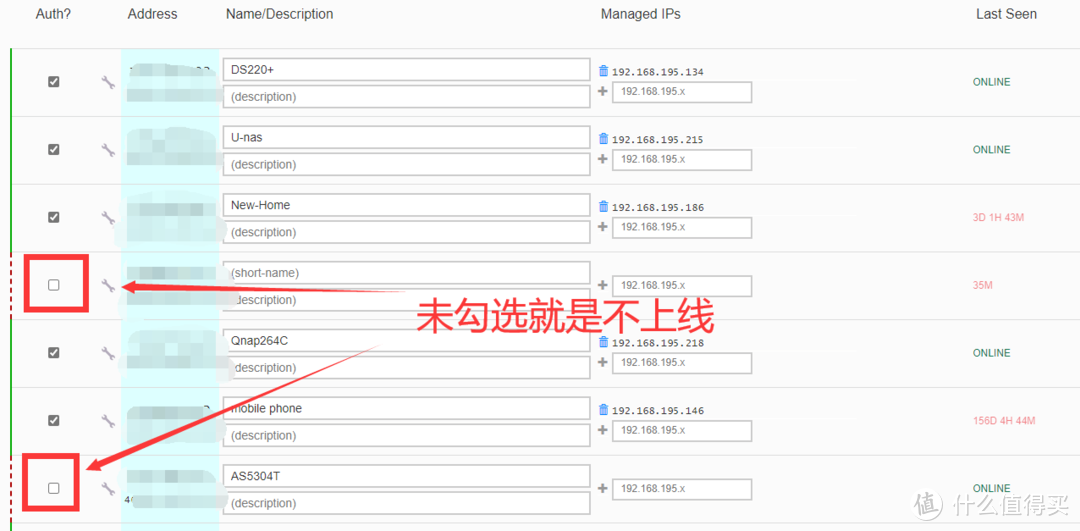1080x531 pixels.
Task: Click new IP input in U-nas row
Action: [682, 159]
